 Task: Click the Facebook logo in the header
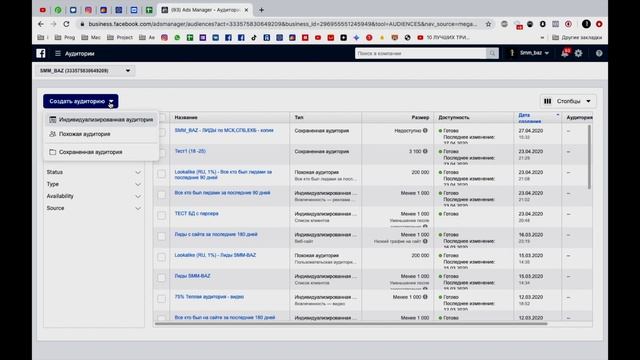point(41,53)
